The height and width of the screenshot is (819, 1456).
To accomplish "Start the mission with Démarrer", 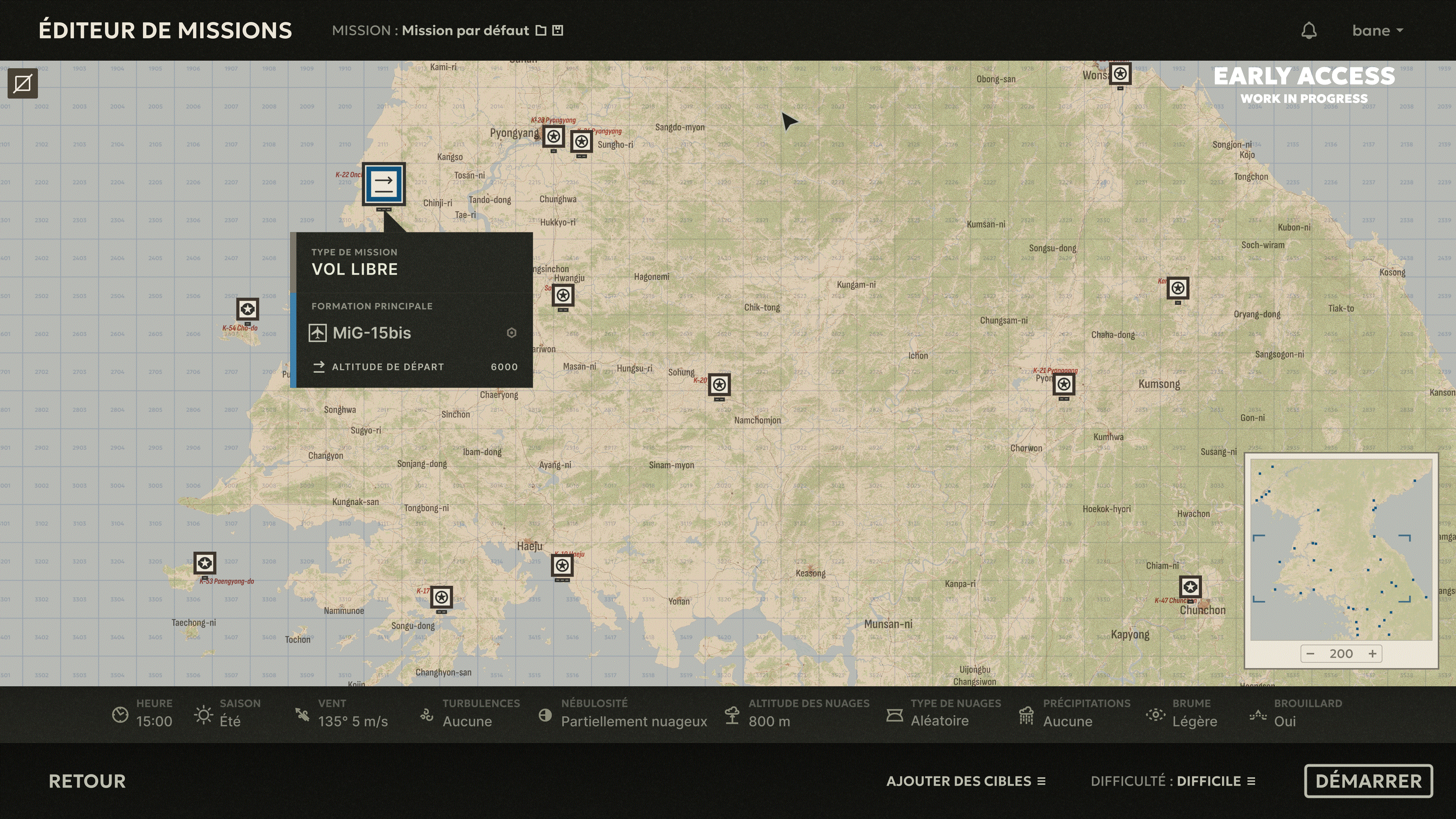I will coord(1368,781).
